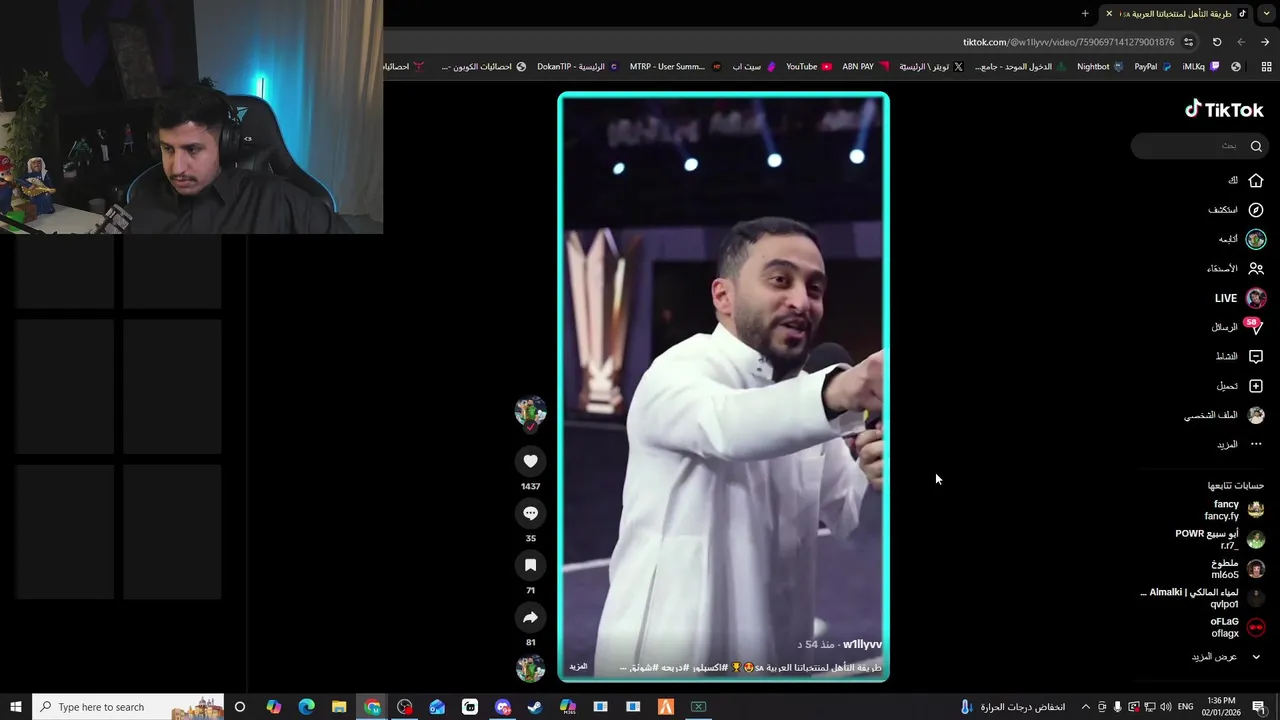Open the MTRP - User Summ... bookmark
Screen dimensions: 1280x720
pos(674,67)
